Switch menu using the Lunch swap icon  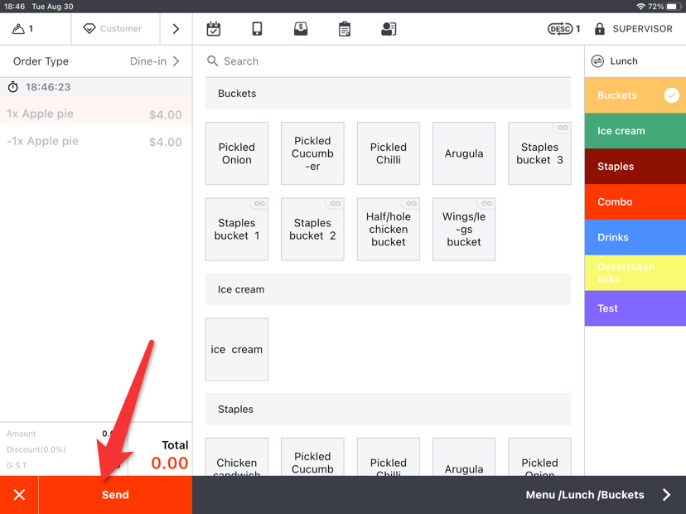598,61
